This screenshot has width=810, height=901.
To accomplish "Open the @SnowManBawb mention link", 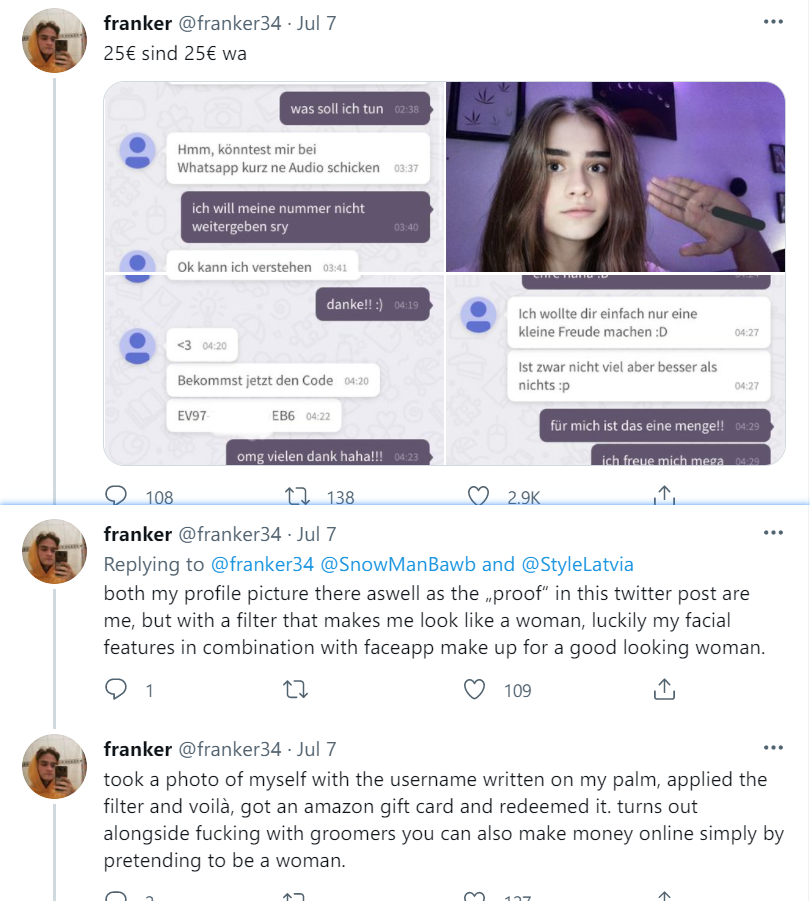I will (x=398, y=564).
